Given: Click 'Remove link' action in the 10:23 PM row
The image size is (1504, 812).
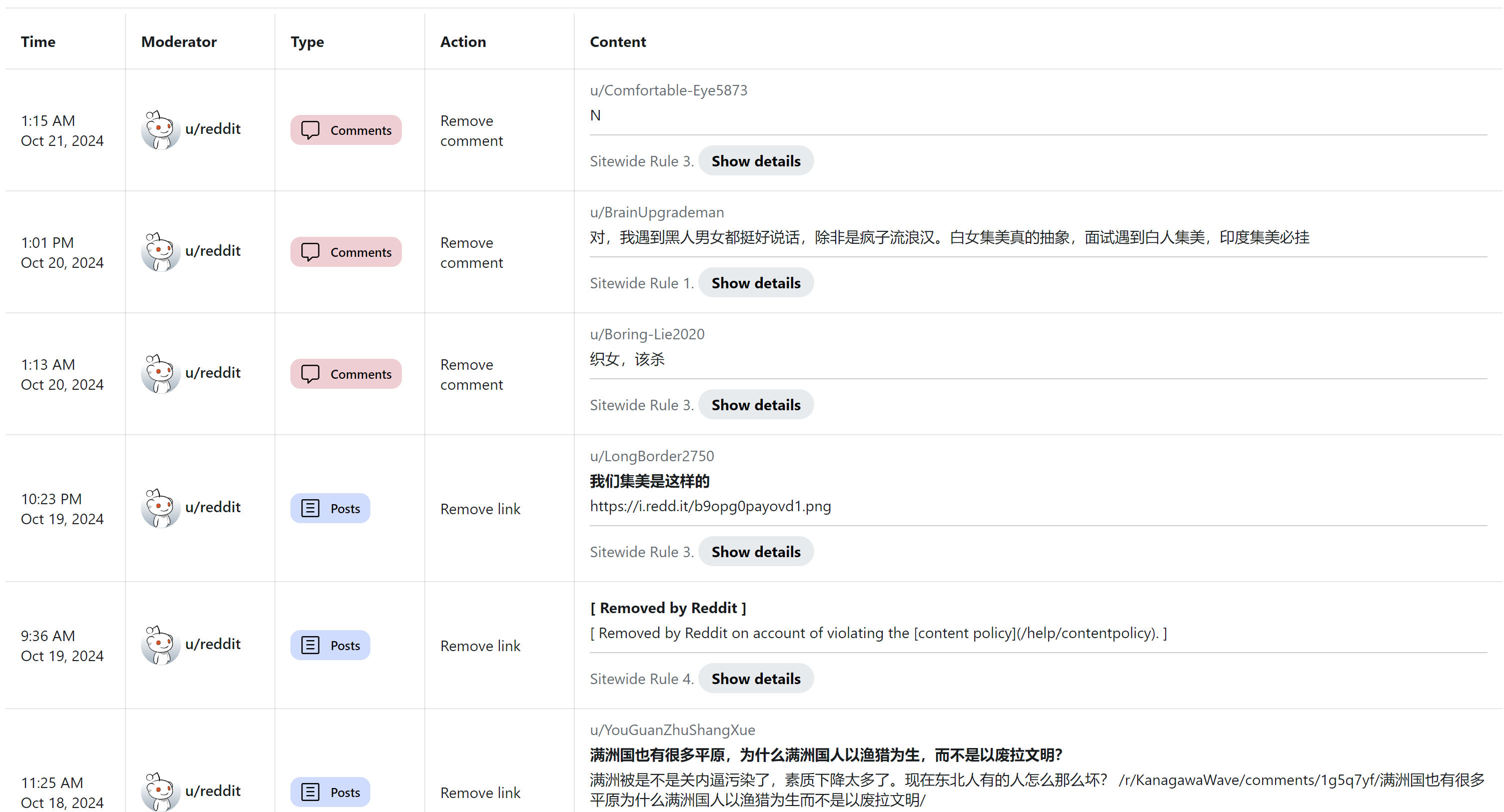Looking at the screenshot, I should [x=480, y=509].
